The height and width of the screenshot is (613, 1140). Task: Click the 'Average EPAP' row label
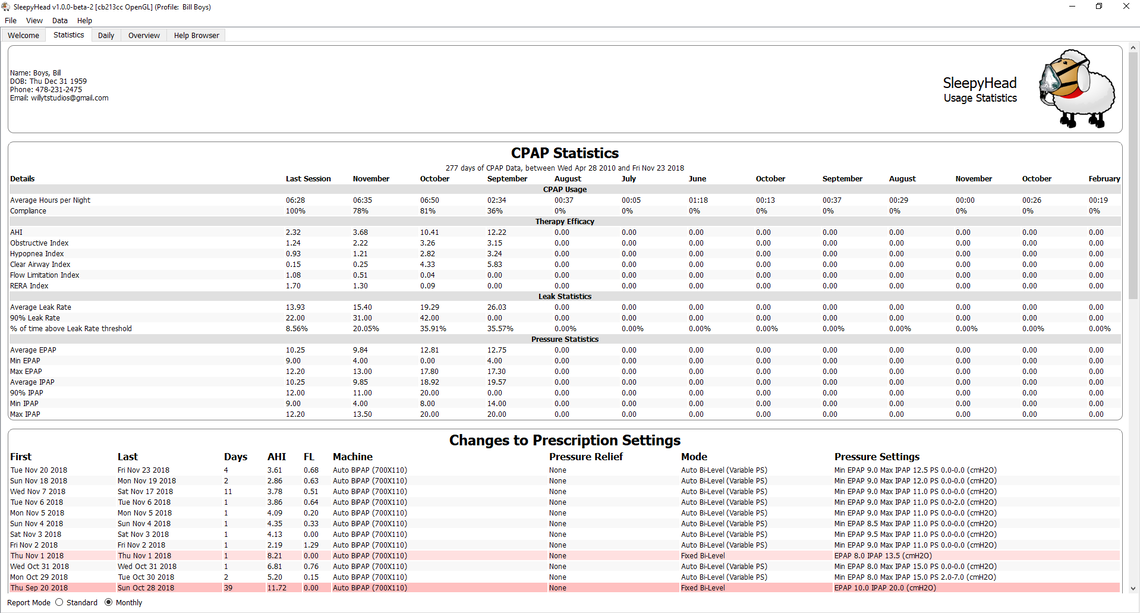pyautogui.click(x=33, y=350)
